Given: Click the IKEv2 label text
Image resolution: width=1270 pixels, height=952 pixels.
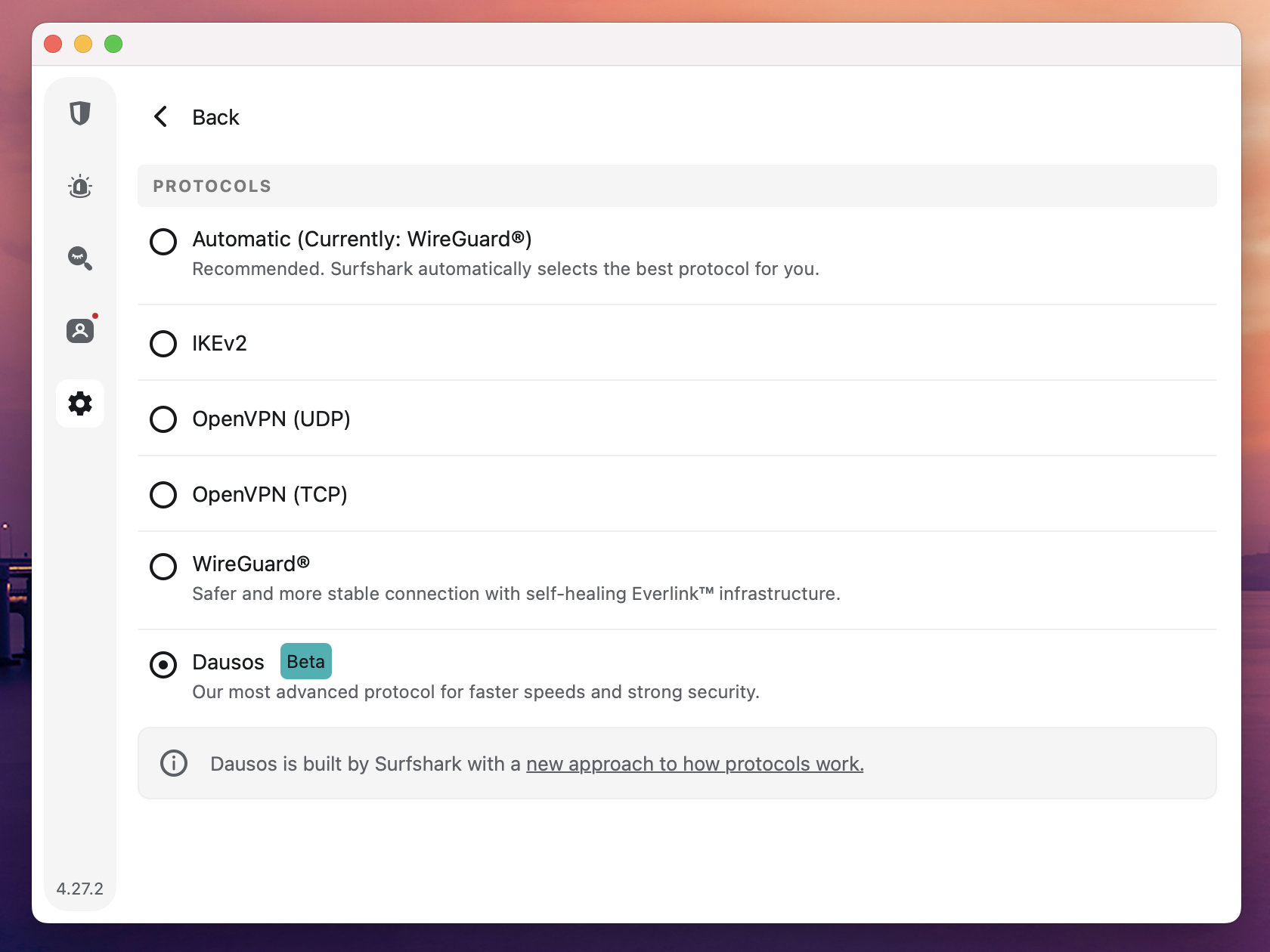Looking at the screenshot, I should (x=219, y=344).
